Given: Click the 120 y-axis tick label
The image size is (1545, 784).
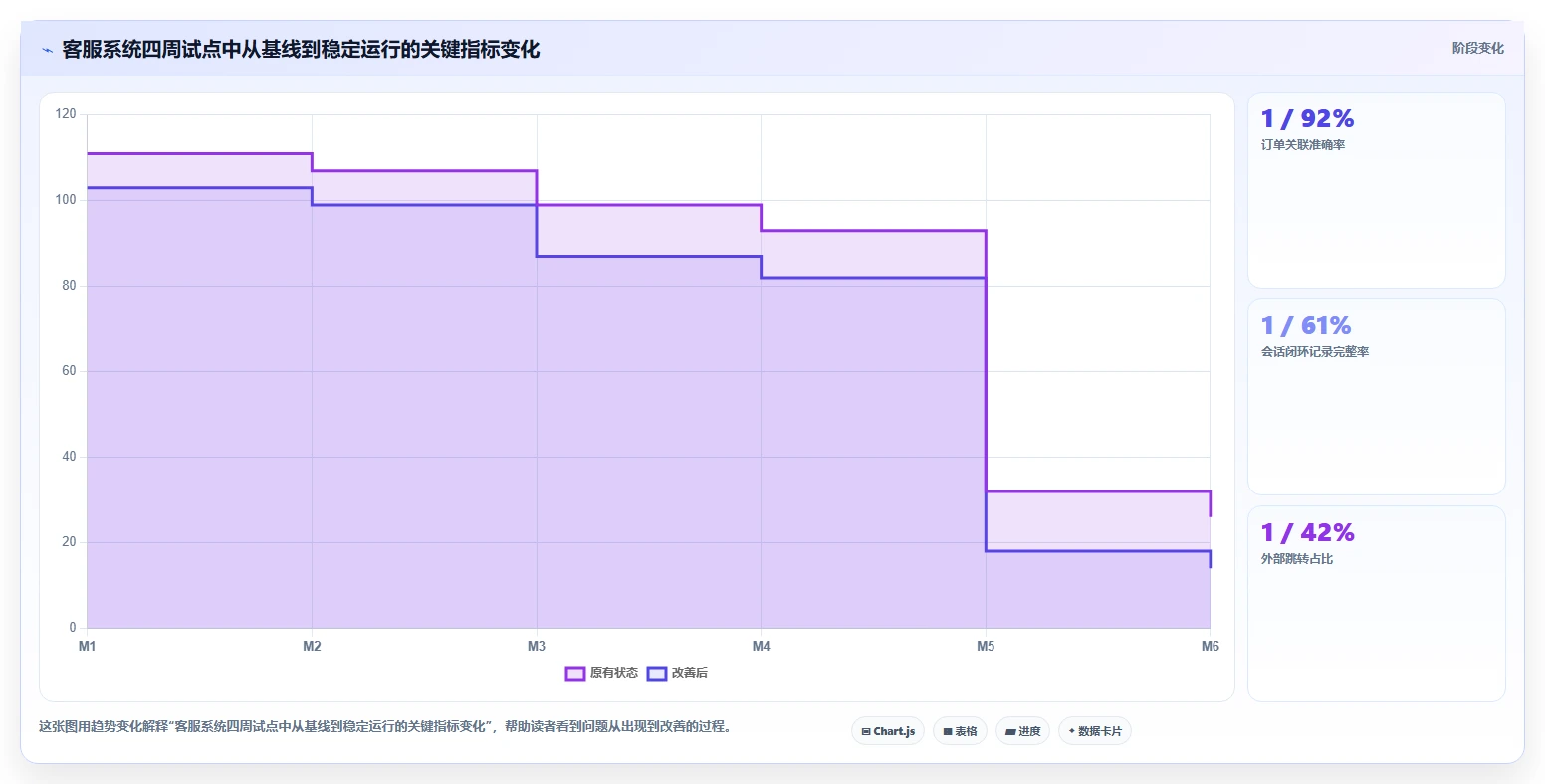Looking at the screenshot, I should 66,114.
